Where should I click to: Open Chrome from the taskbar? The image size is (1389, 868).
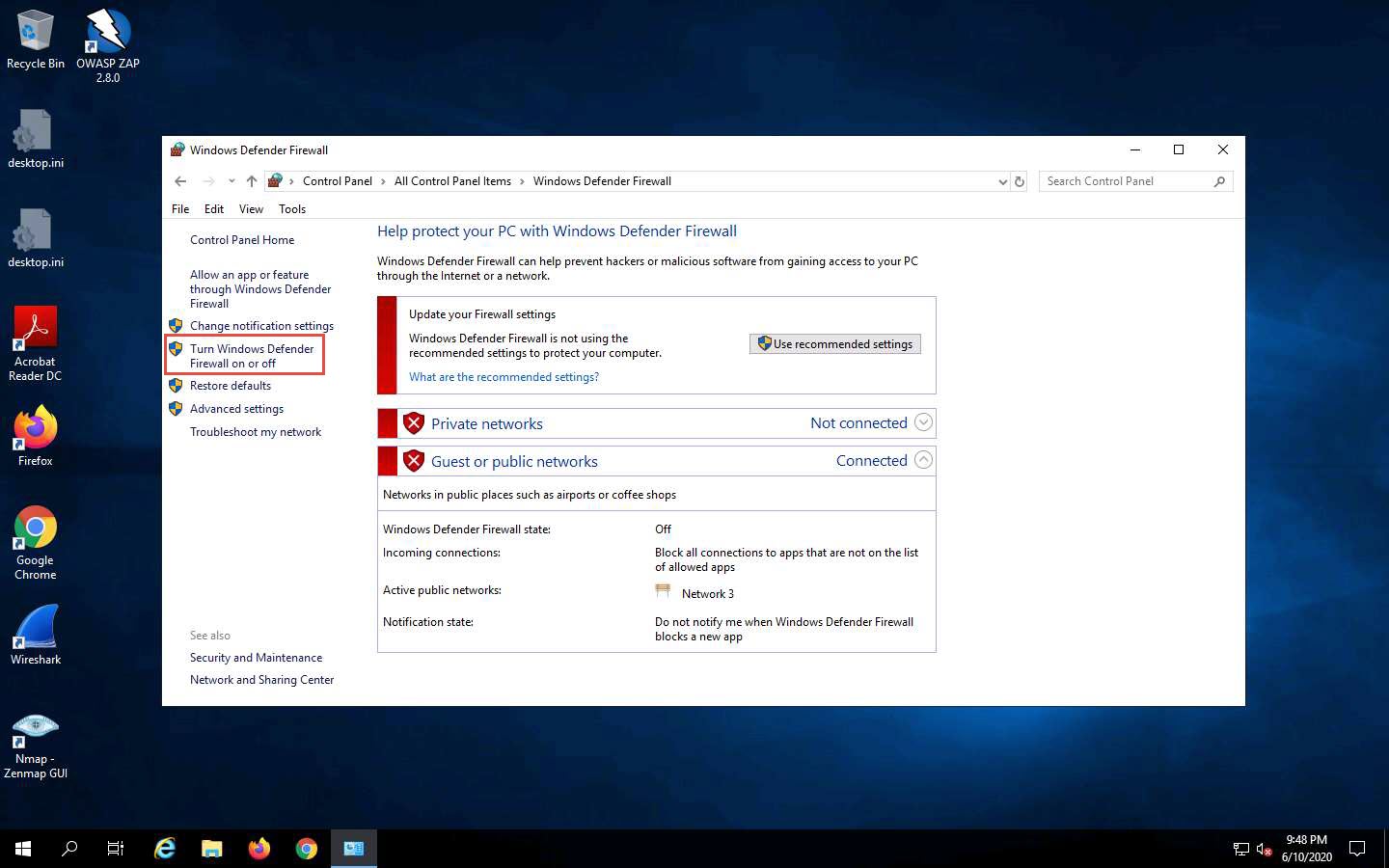tap(307, 849)
